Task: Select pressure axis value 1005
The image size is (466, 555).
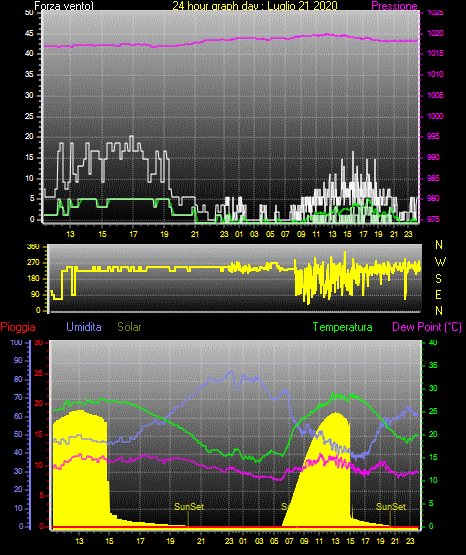Action: click(x=436, y=95)
